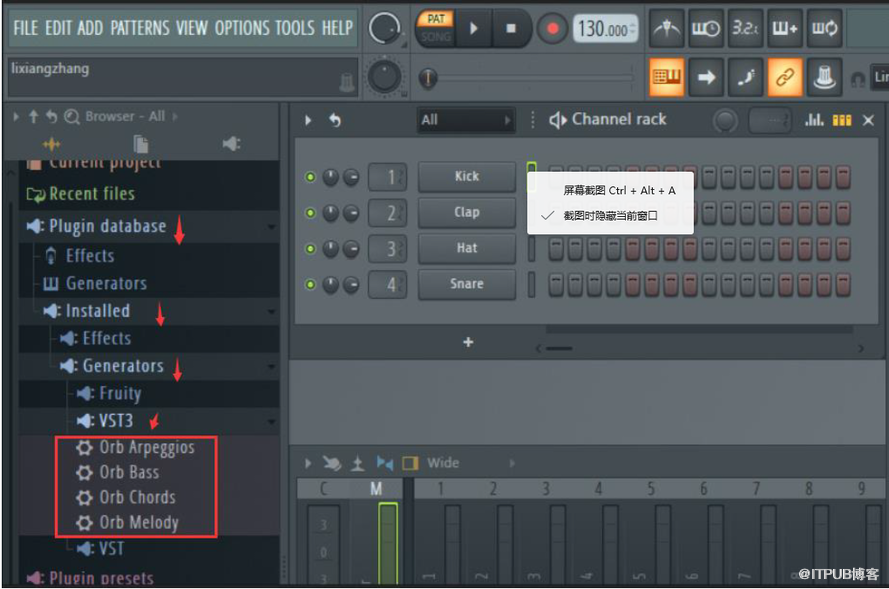This screenshot has height=589, width=889.
Task: Enable the 3-2-1 countdown before recording
Action: [x=744, y=29]
